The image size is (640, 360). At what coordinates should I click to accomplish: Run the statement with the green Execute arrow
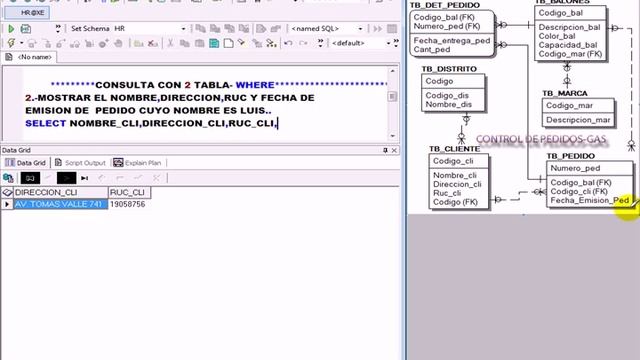point(11,29)
